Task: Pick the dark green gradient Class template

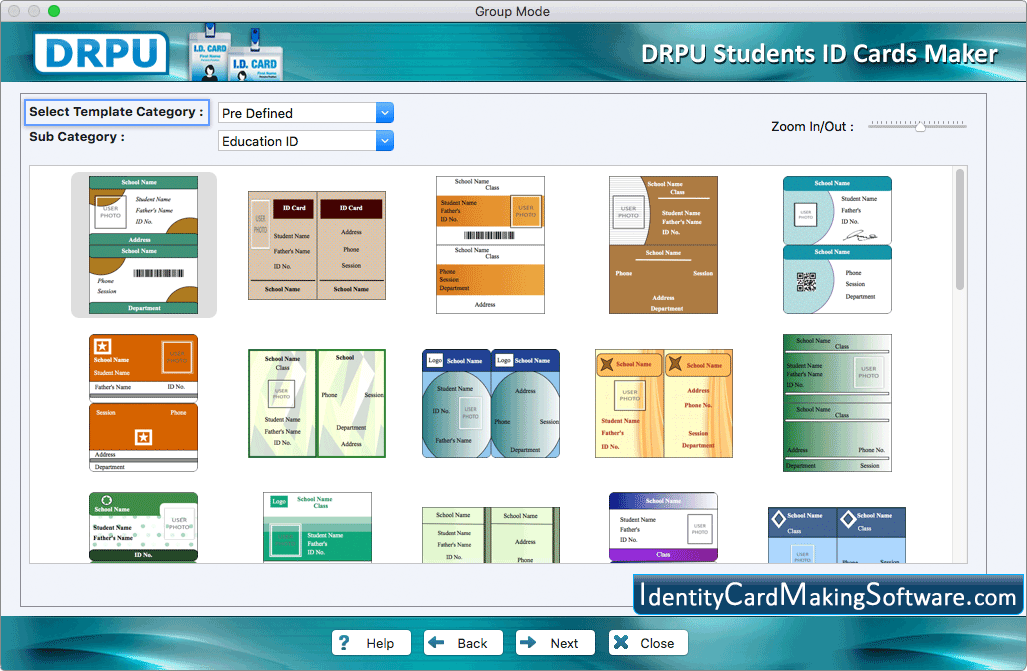Action: coord(837,403)
